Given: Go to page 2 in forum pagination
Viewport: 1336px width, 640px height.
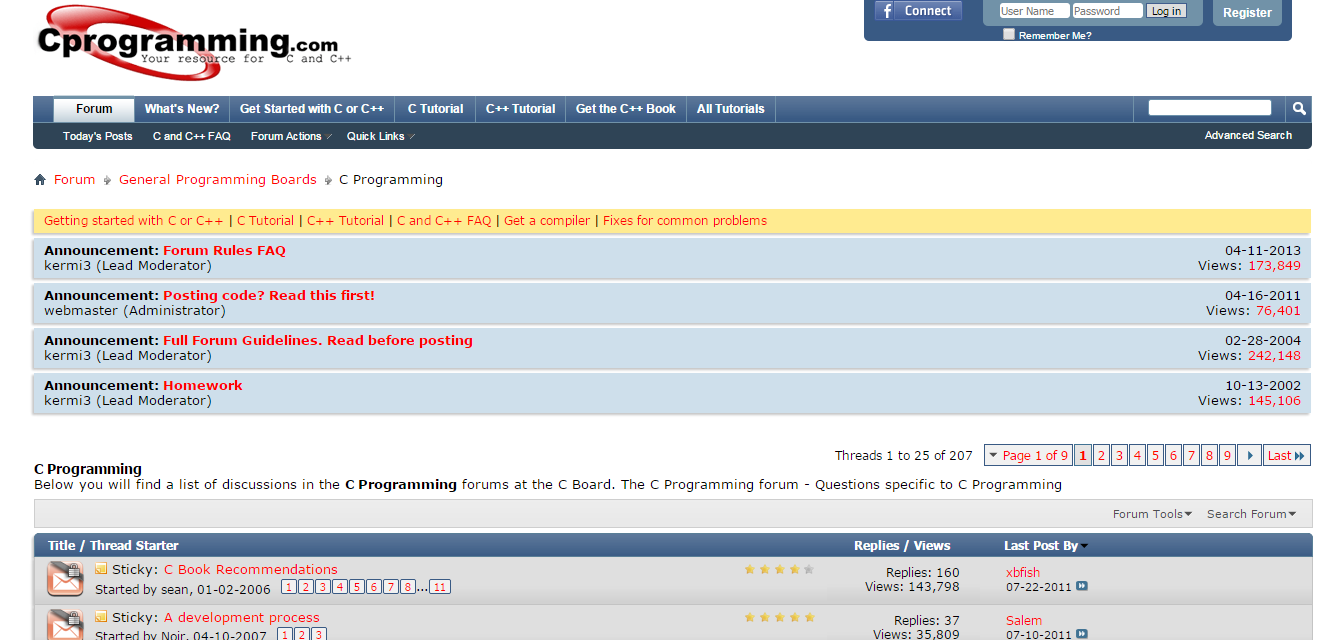Looking at the screenshot, I should point(1101,455).
